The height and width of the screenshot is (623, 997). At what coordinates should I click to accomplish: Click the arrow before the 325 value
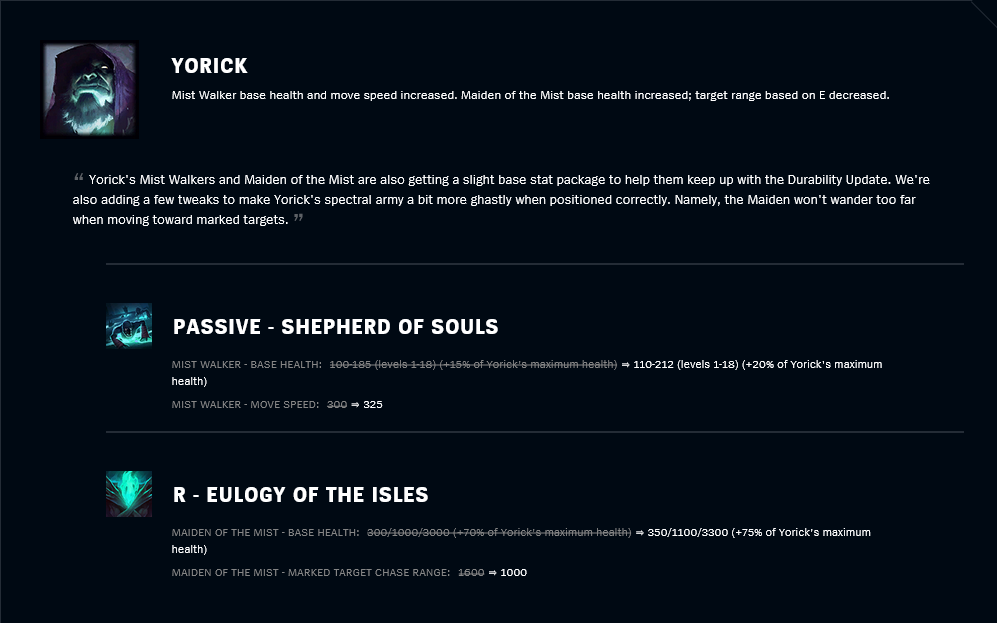click(355, 404)
